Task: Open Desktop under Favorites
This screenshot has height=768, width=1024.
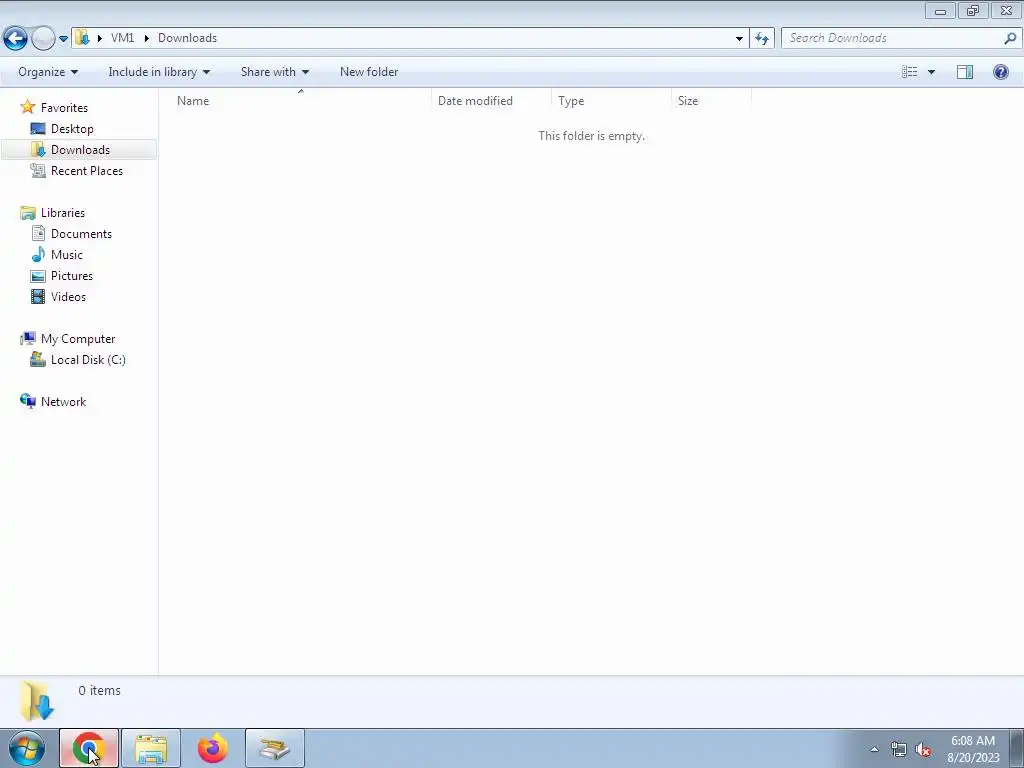Action: 72,129
